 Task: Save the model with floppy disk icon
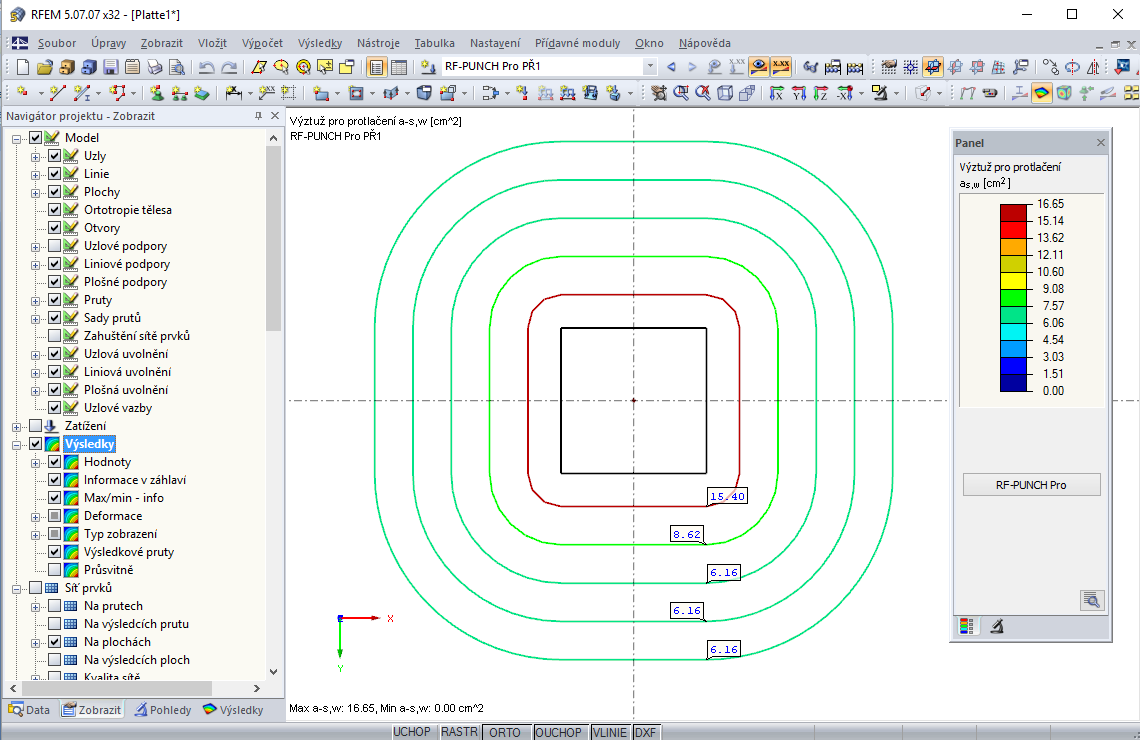[111, 68]
